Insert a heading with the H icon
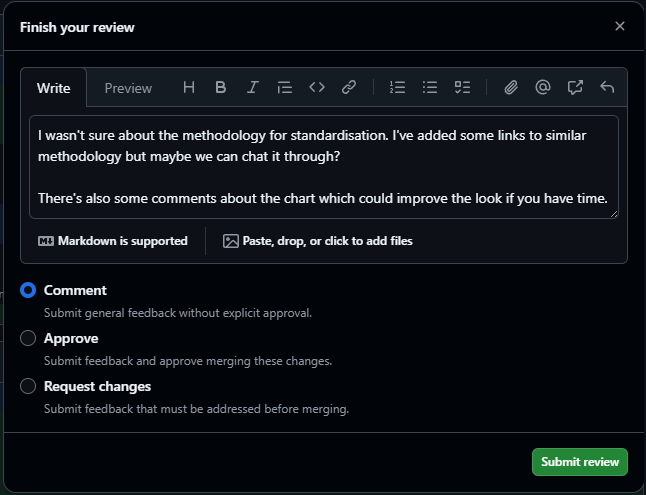Image resolution: width=646 pixels, height=495 pixels. (189, 88)
